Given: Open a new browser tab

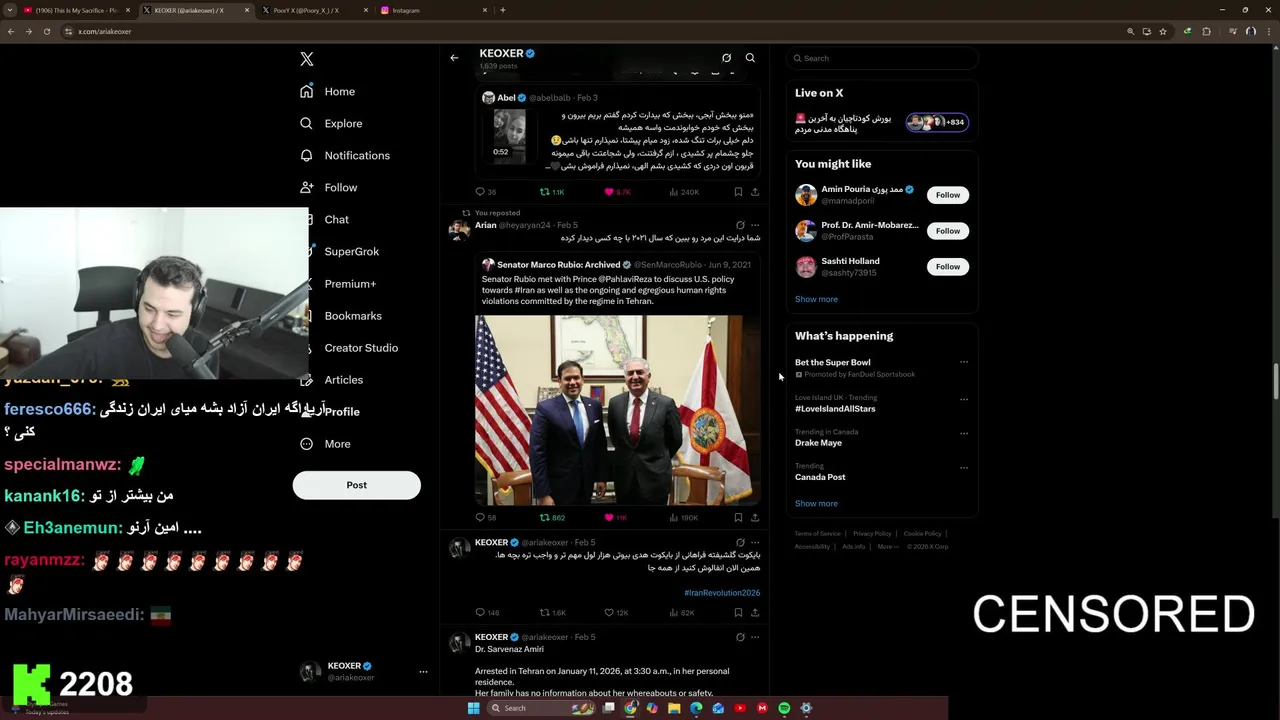Looking at the screenshot, I should pyautogui.click(x=502, y=10).
